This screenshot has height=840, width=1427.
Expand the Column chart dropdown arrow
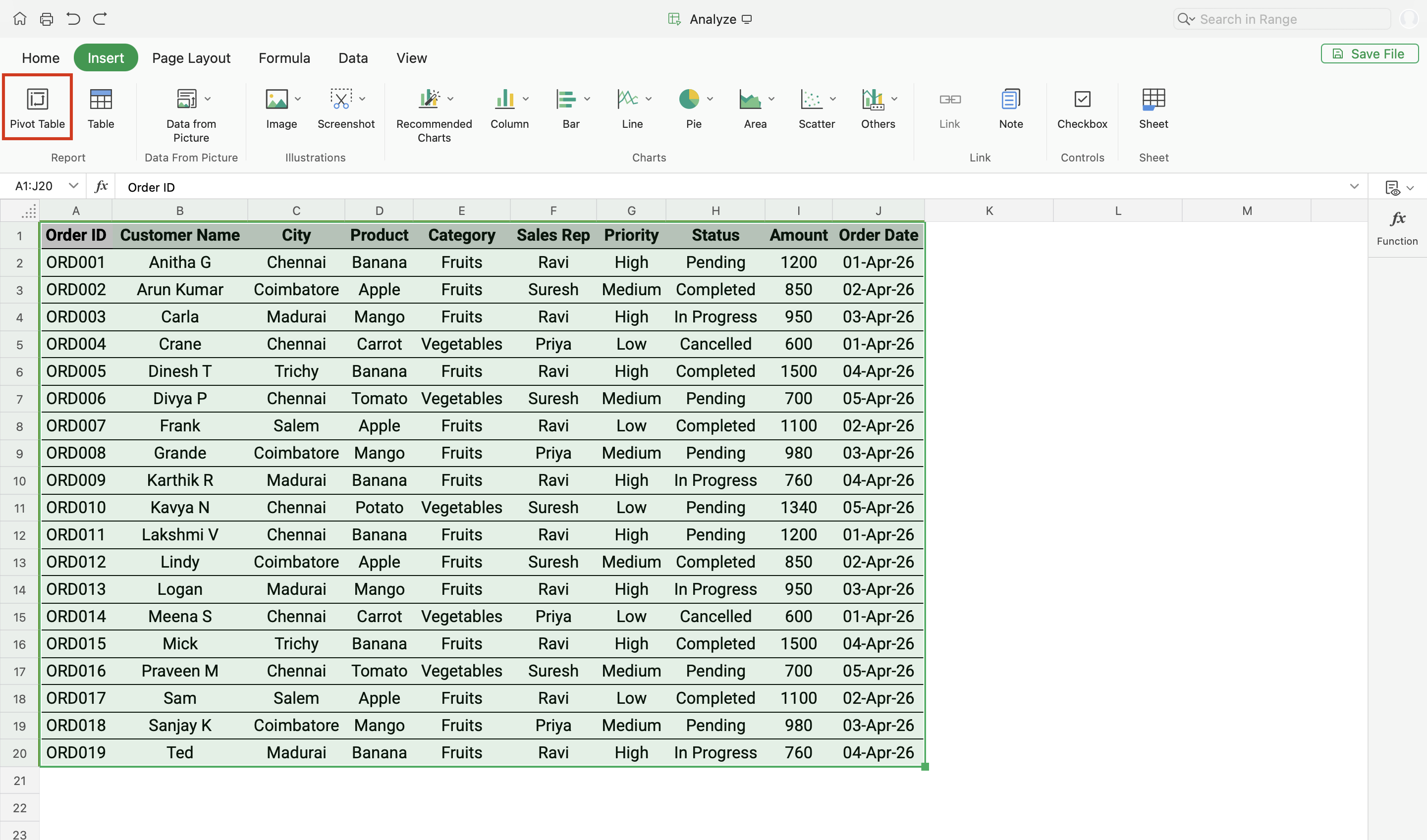coord(526,99)
